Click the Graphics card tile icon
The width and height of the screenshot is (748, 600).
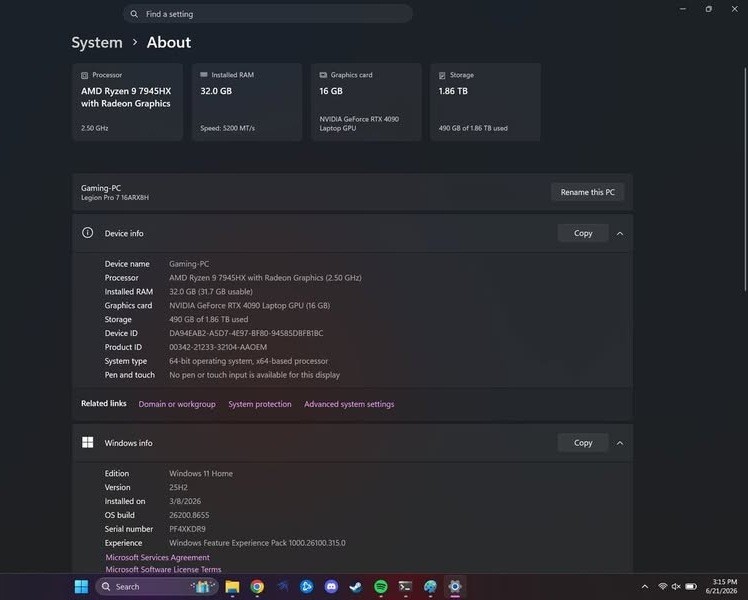point(323,75)
